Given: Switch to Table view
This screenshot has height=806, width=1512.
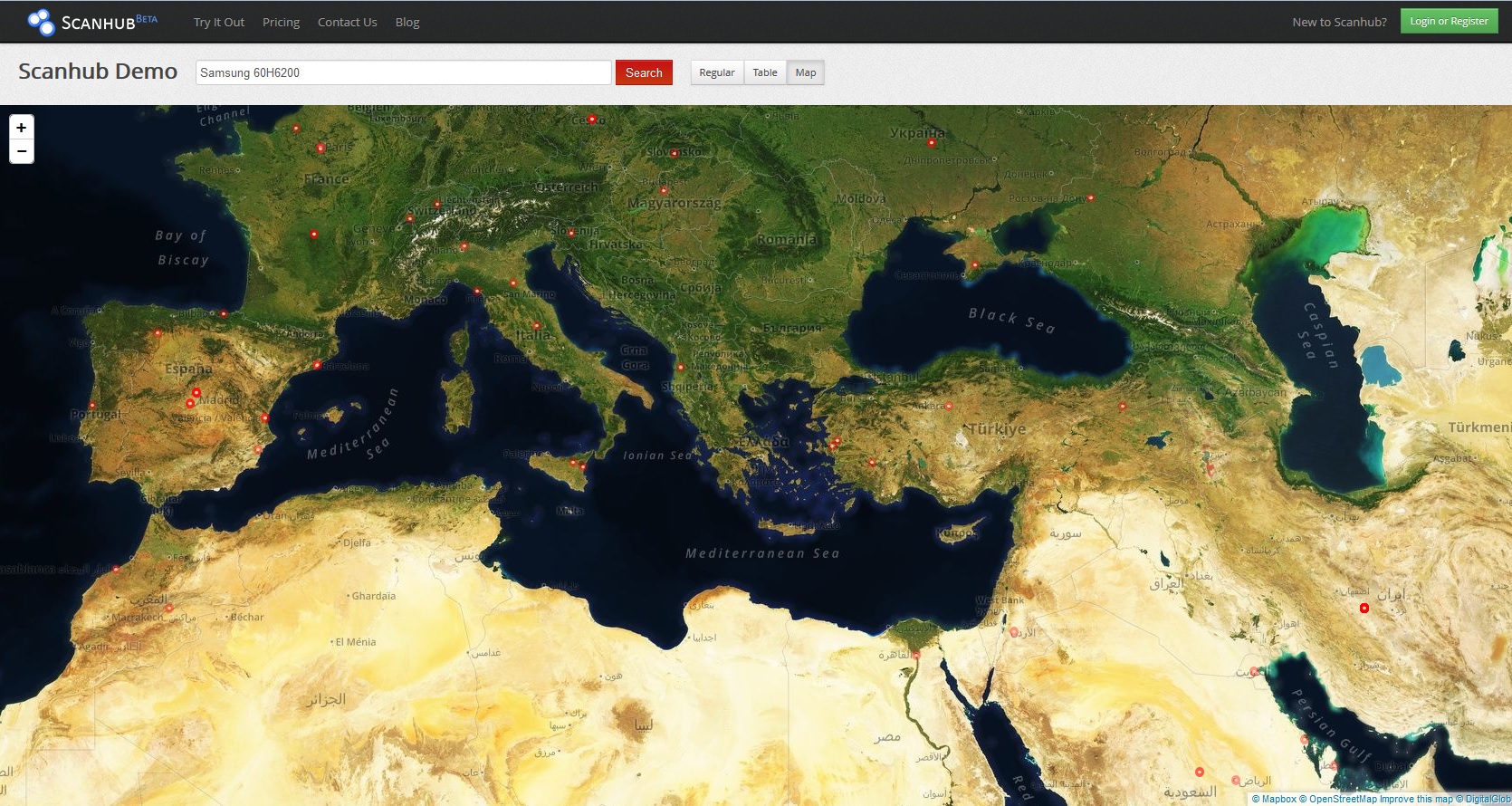Looking at the screenshot, I should click(765, 72).
